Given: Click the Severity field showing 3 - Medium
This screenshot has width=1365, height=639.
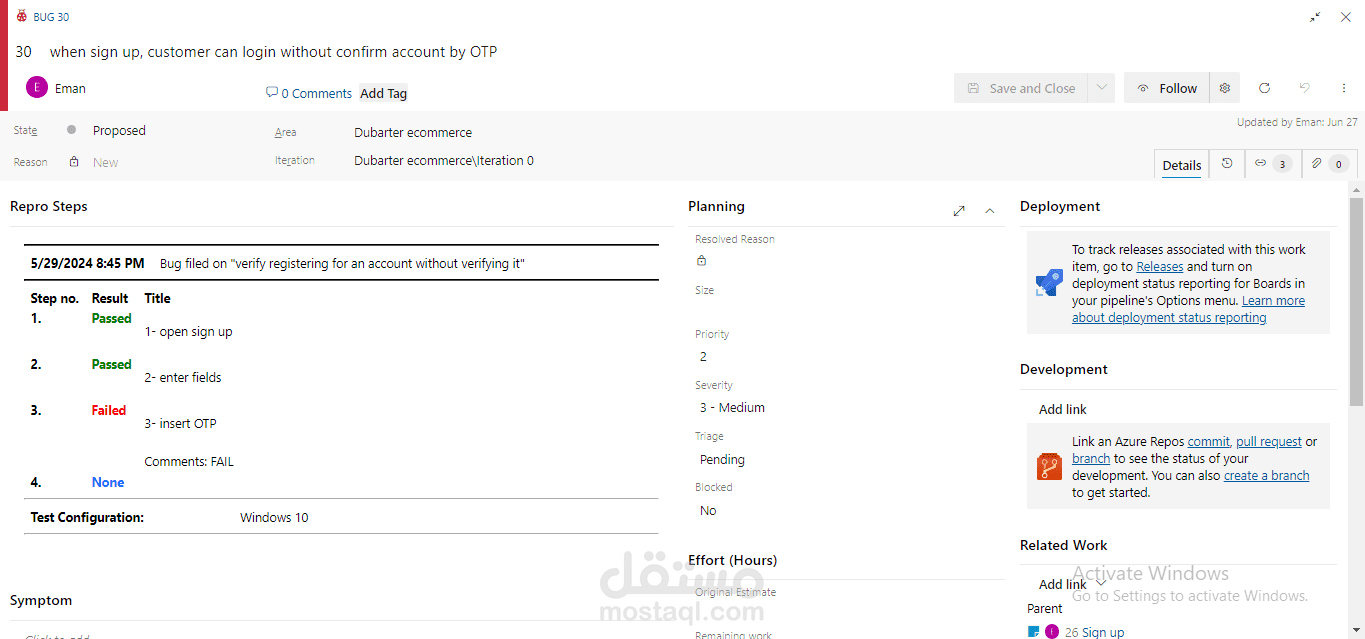Looking at the screenshot, I should click(732, 408).
